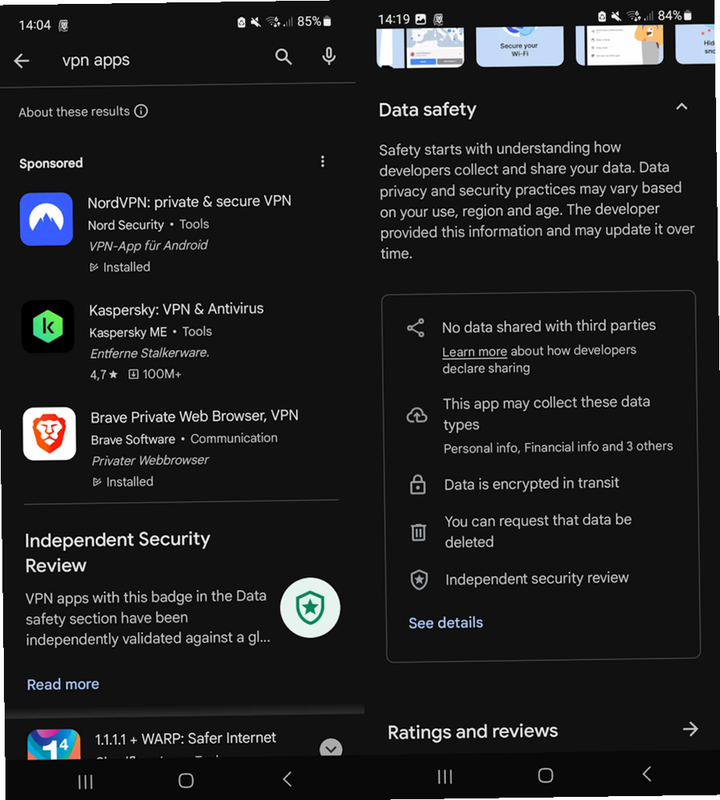720x800 pixels.
Task: Tap the microphone voice search icon
Action: pyautogui.click(x=329, y=56)
